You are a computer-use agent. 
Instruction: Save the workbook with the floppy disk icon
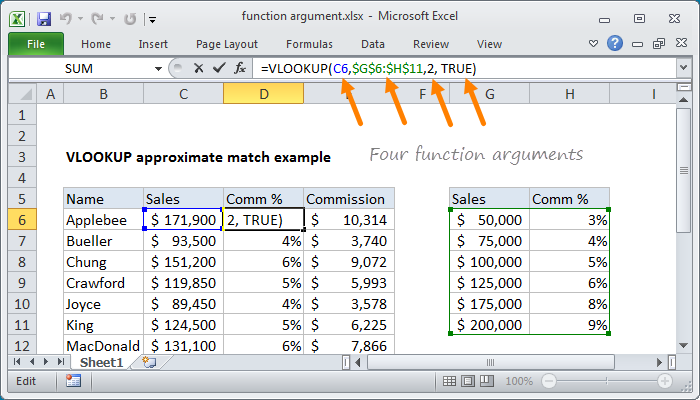click(44, 19)
